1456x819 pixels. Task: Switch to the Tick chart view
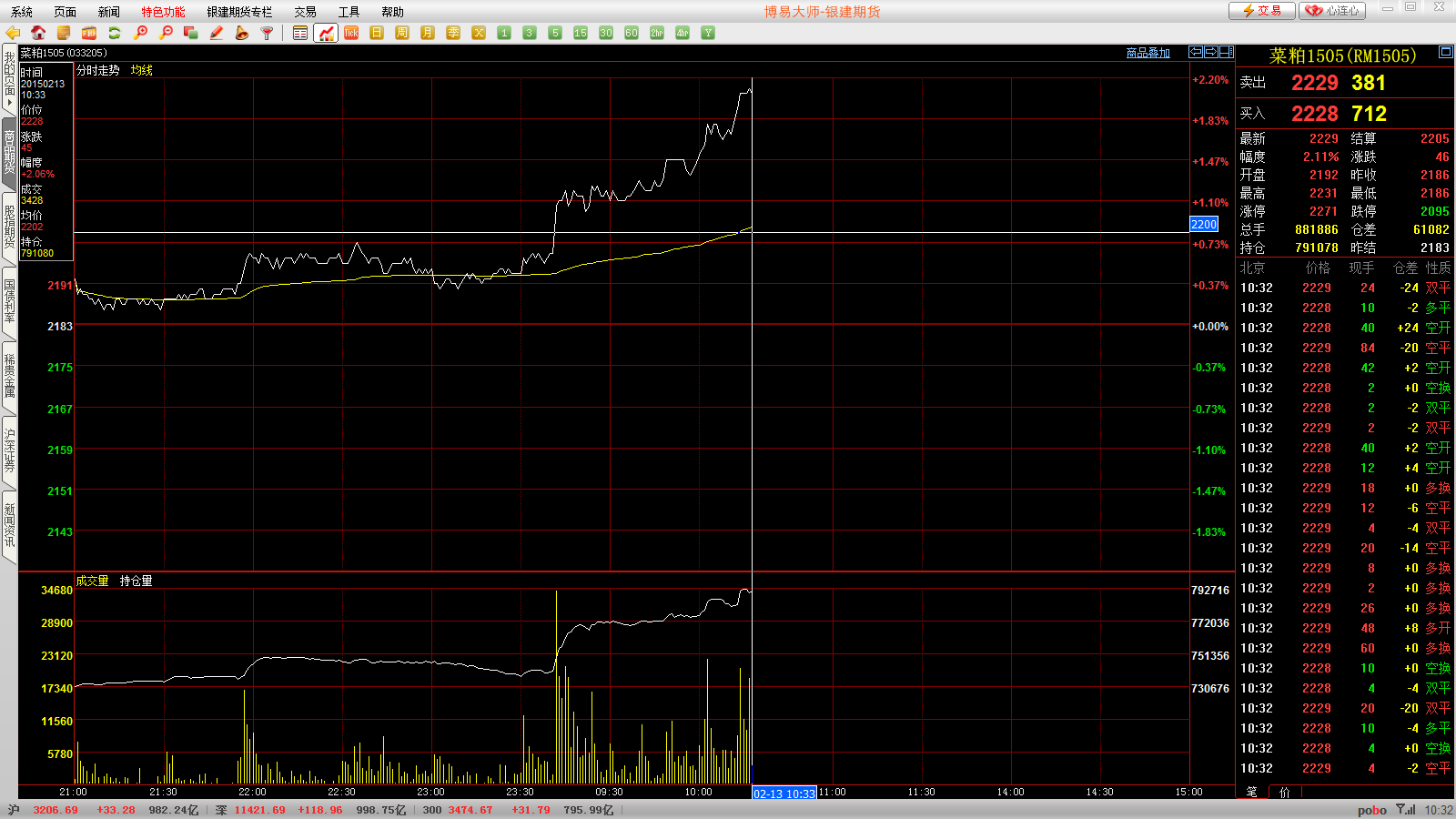[351, 33]
